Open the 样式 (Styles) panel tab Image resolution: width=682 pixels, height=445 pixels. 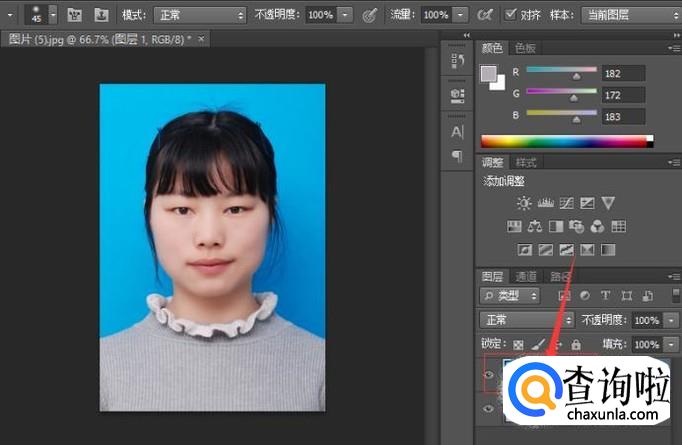pos(526,162)
